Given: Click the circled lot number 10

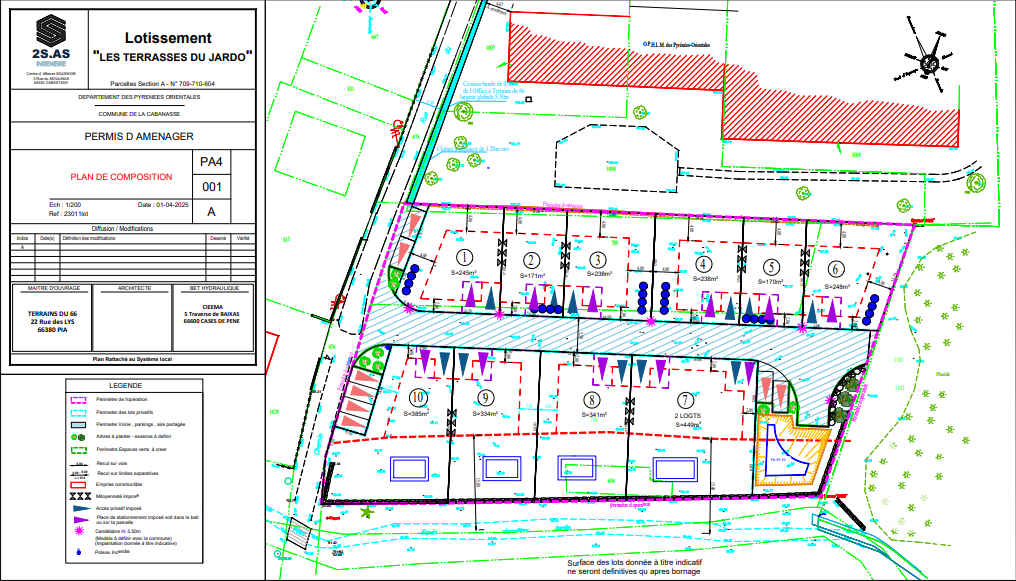Looking at the screenshot, I should (x=418, y=395).
